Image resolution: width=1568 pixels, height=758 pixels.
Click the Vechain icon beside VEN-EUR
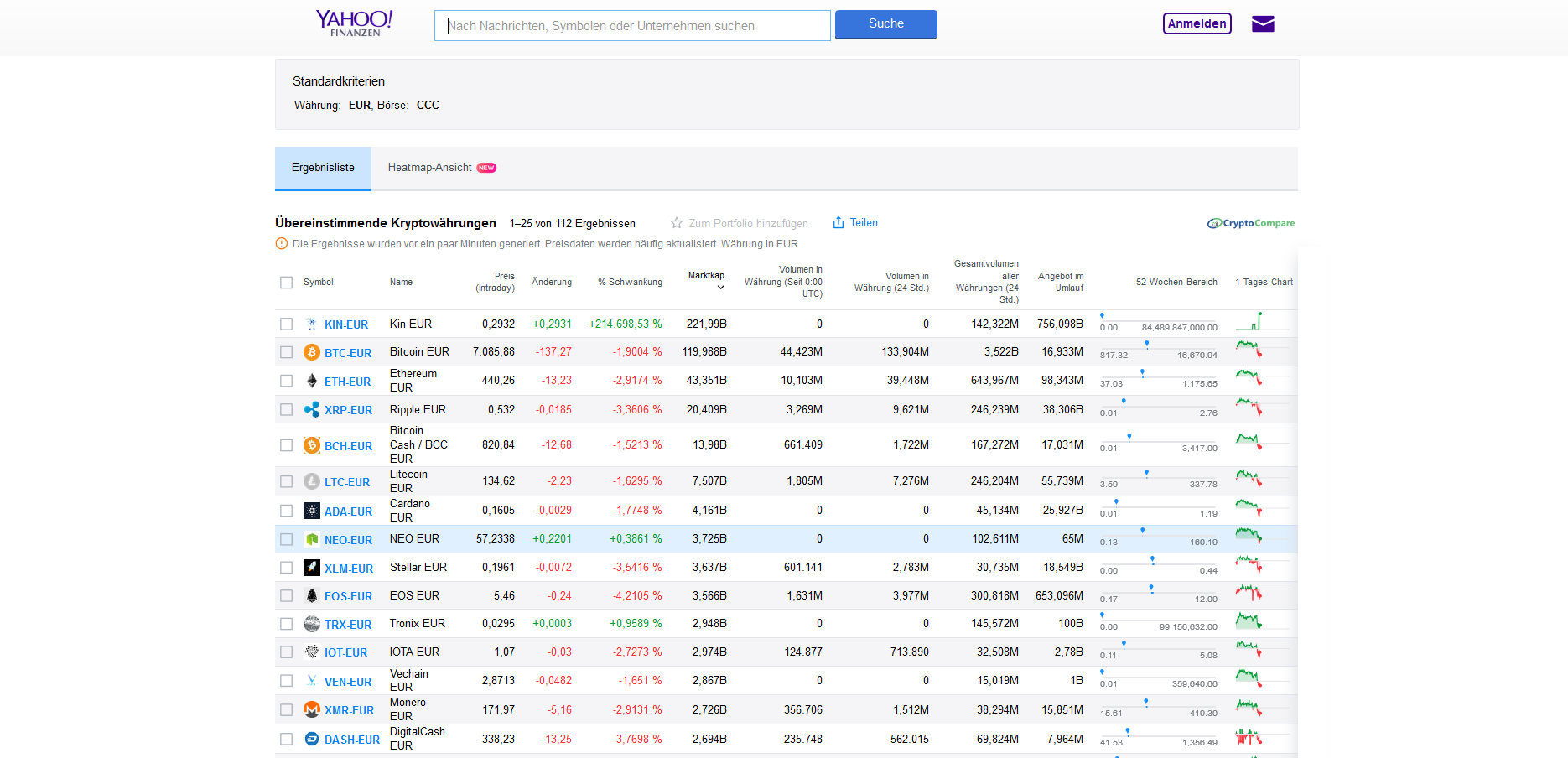(x=312, y=681)
